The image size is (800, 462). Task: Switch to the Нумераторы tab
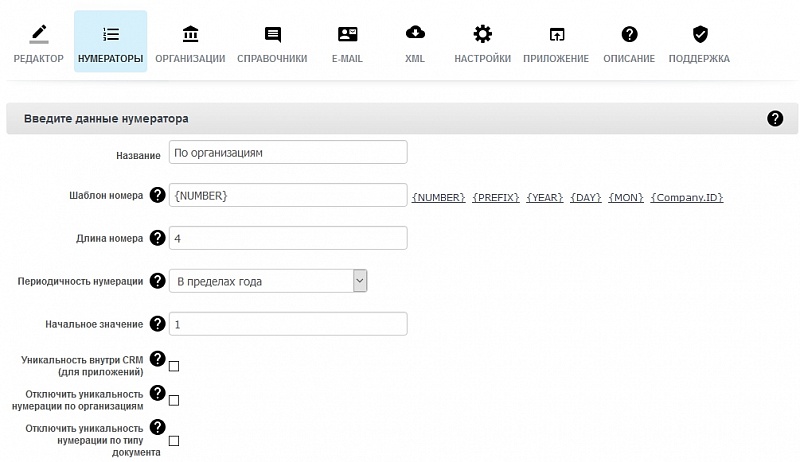110,42
